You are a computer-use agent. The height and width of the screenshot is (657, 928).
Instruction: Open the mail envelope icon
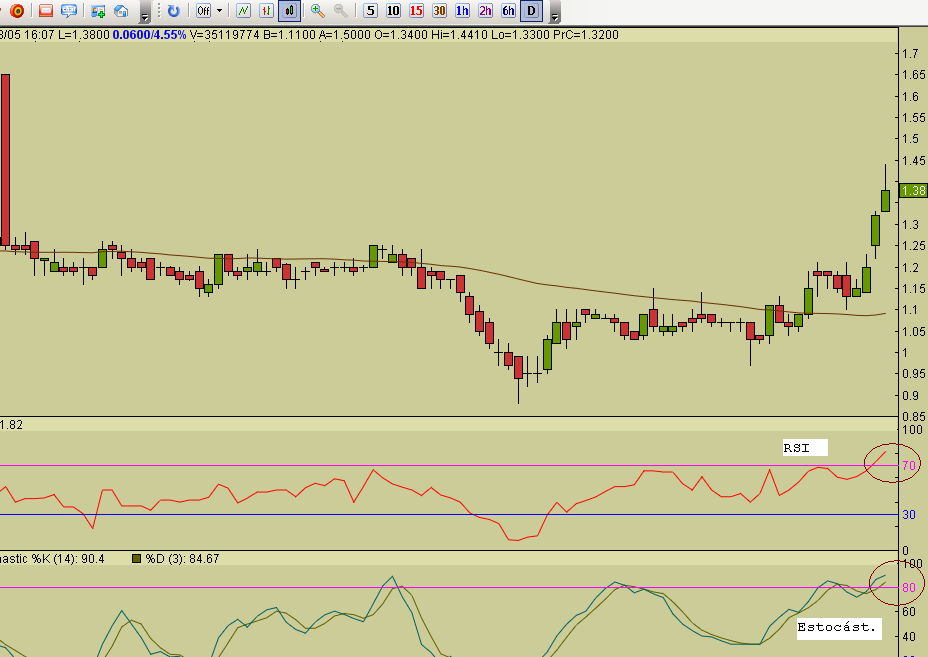(x=46, y=11)
